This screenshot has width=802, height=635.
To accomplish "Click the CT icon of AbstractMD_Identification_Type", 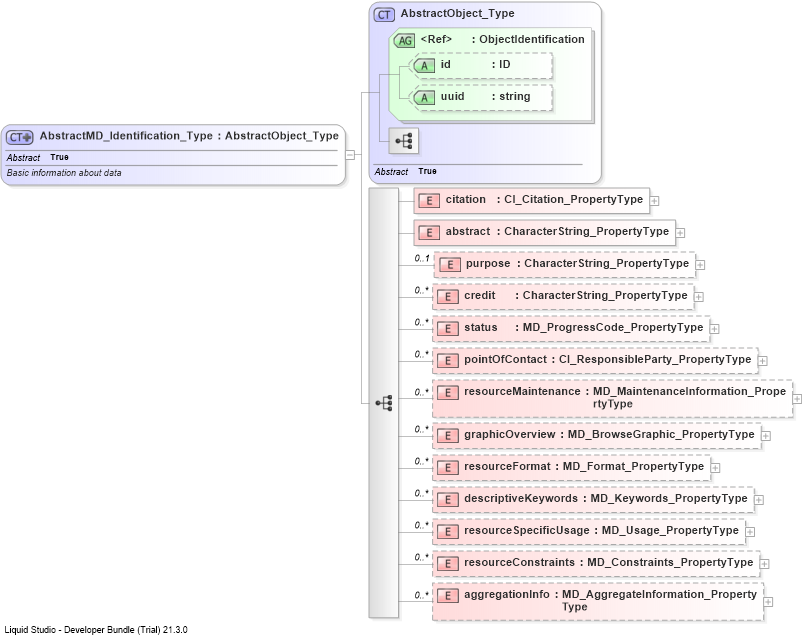I will (19, 137).
